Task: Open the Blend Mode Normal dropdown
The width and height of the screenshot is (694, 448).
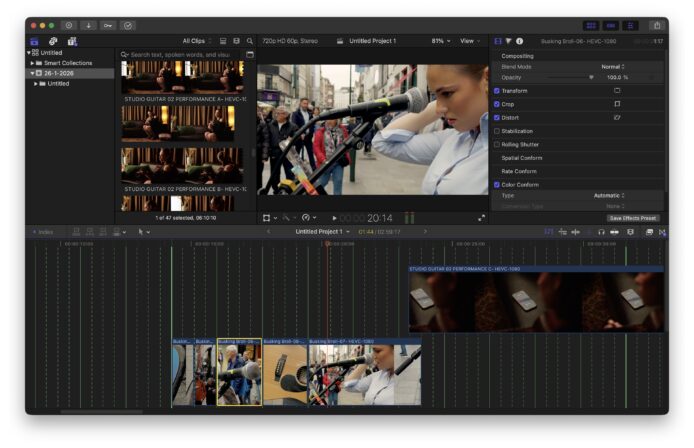Action: [x=613, y=66]
